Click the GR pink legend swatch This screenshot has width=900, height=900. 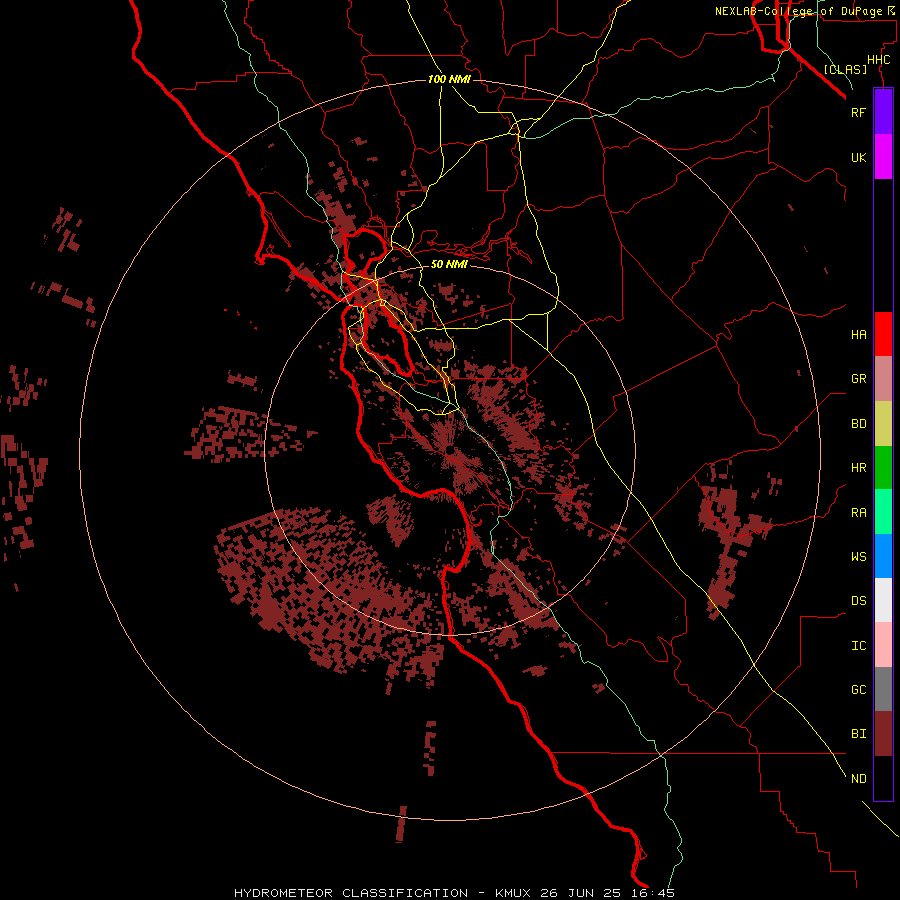(x=883, y=379)
